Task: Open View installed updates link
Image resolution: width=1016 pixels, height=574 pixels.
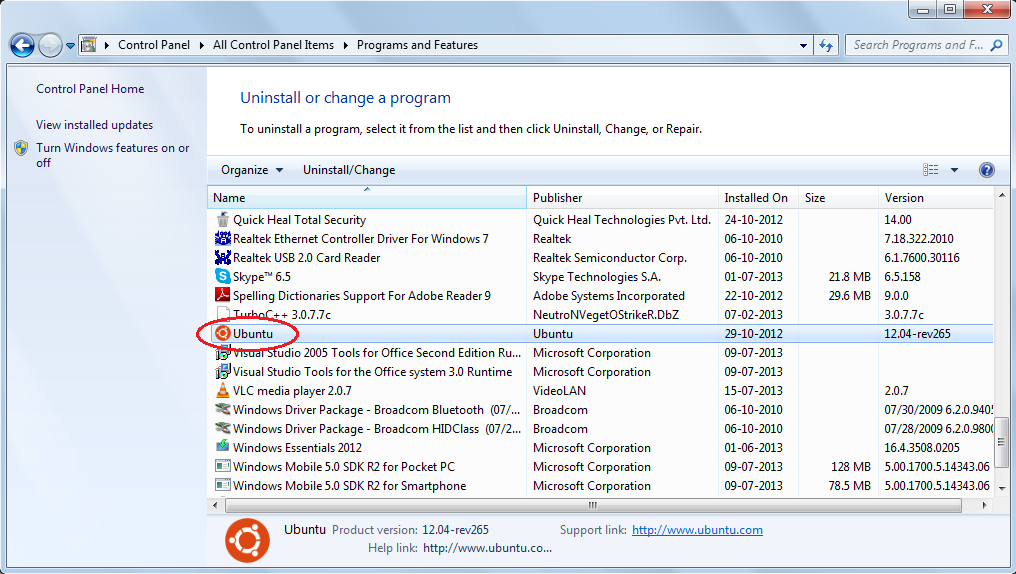Action: coord(95,124)
